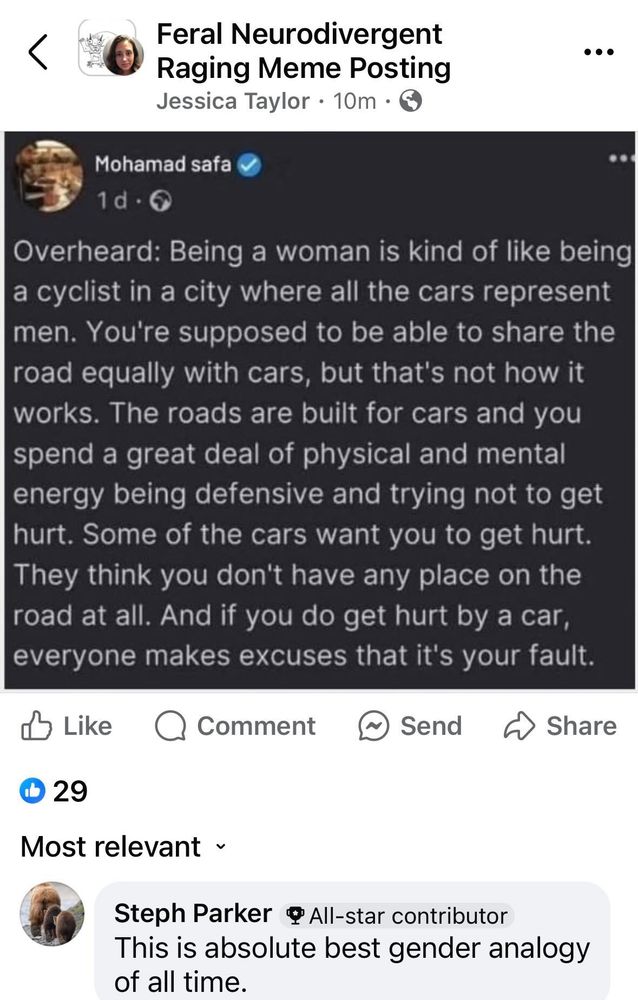Tap the thumbs-up Like icon

36,726
